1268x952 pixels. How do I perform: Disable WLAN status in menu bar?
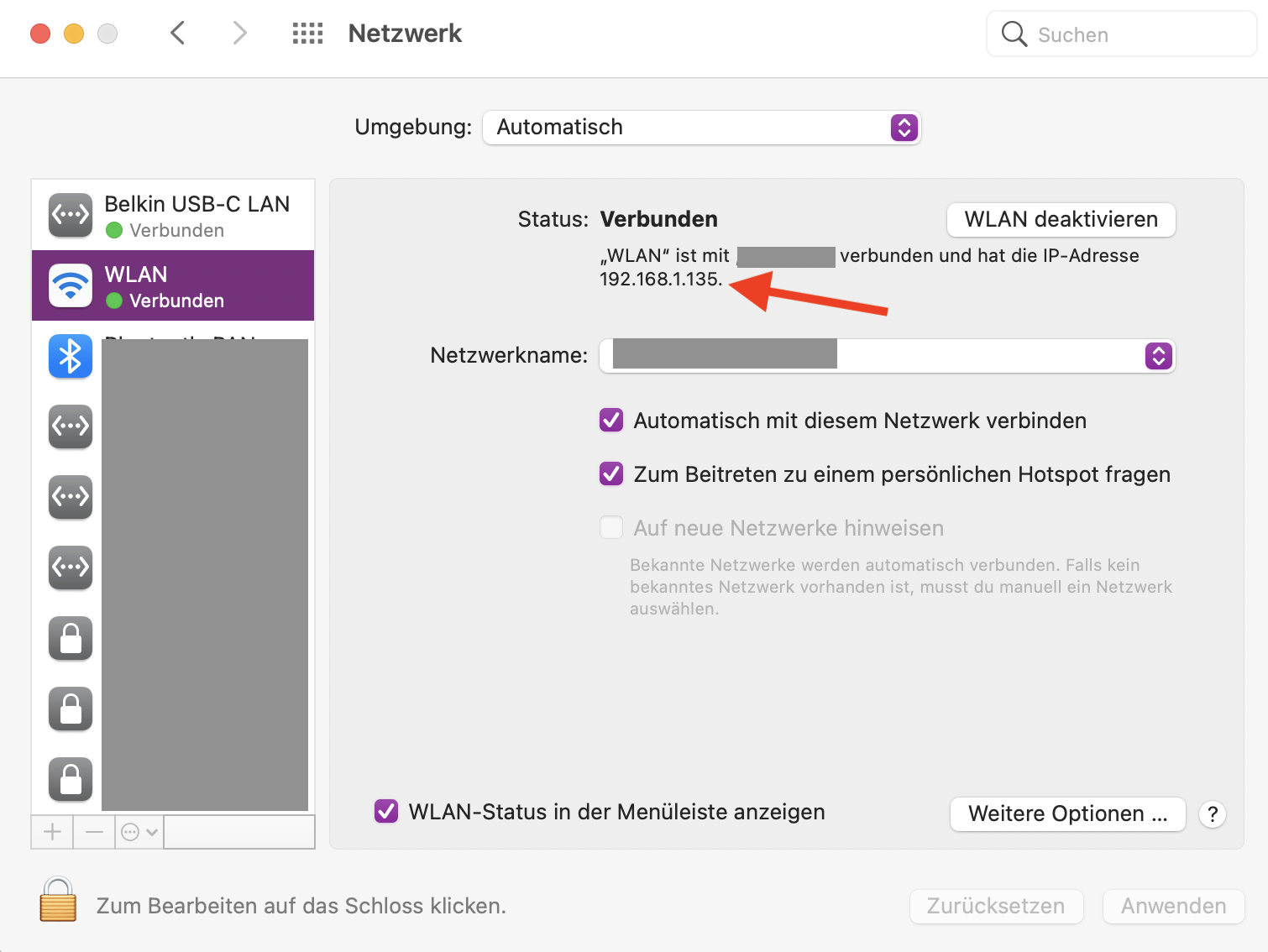(x=386, y=811)
